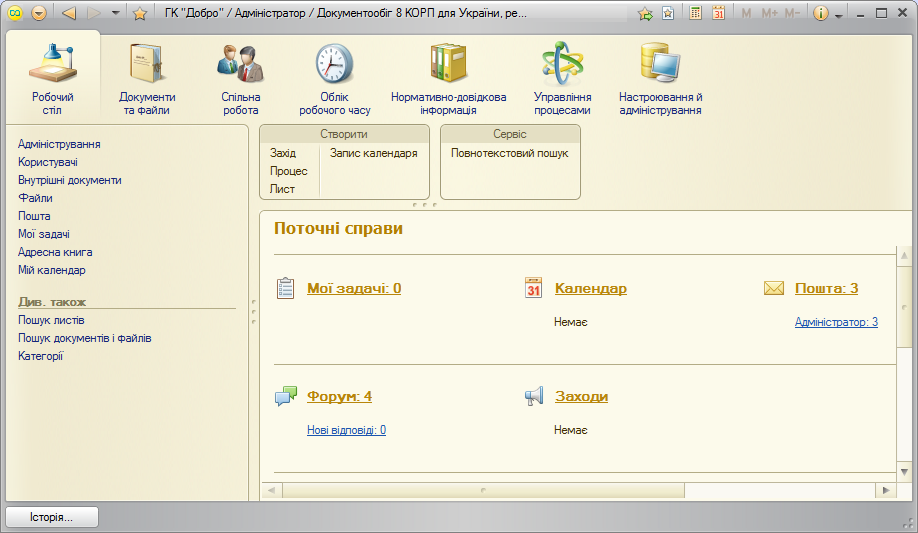
Task: Click the Форум speech bubbles icon
Action: 286,397
